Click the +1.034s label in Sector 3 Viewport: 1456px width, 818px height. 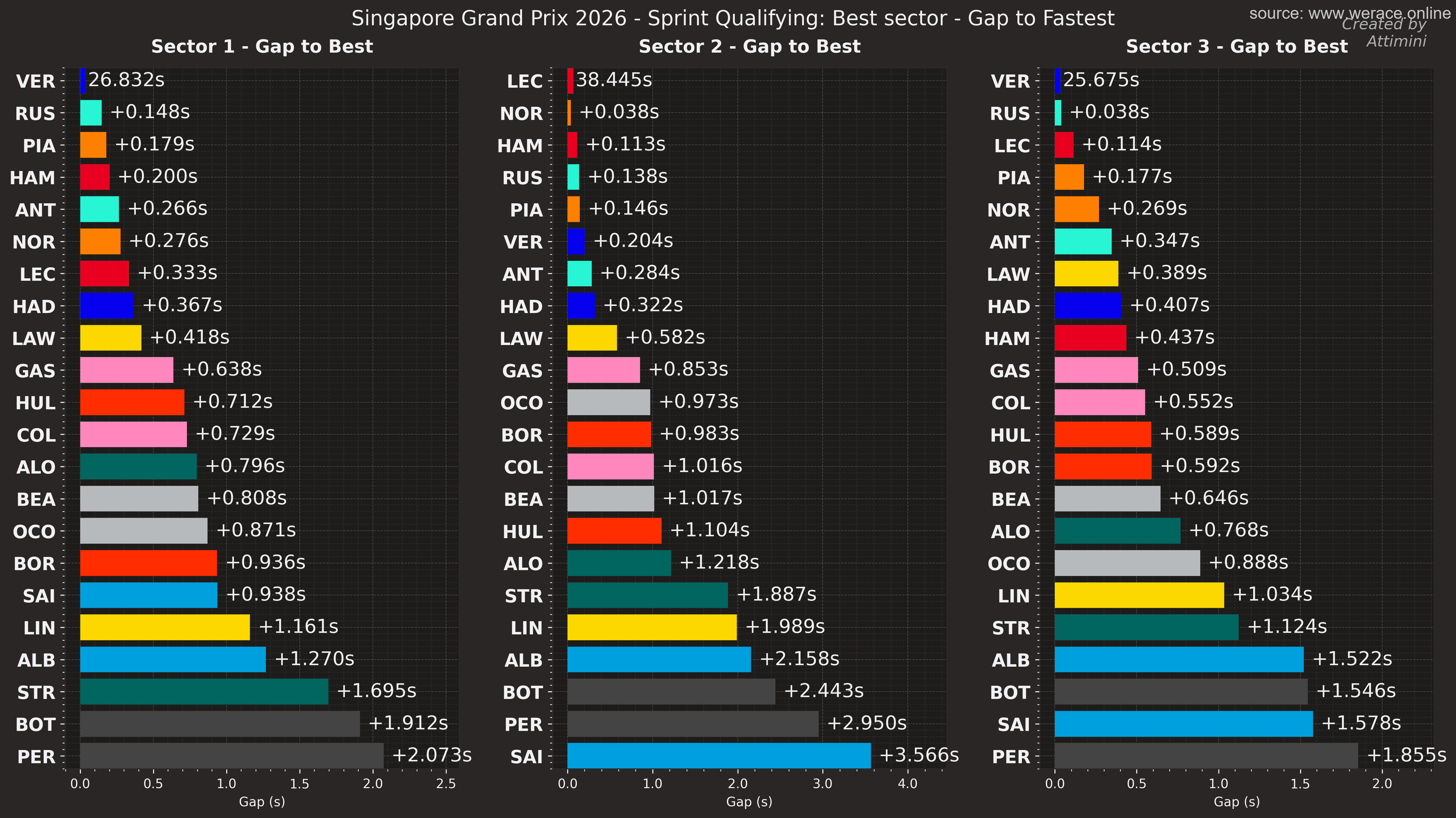pyautogui.click(x=1272, y=594)
